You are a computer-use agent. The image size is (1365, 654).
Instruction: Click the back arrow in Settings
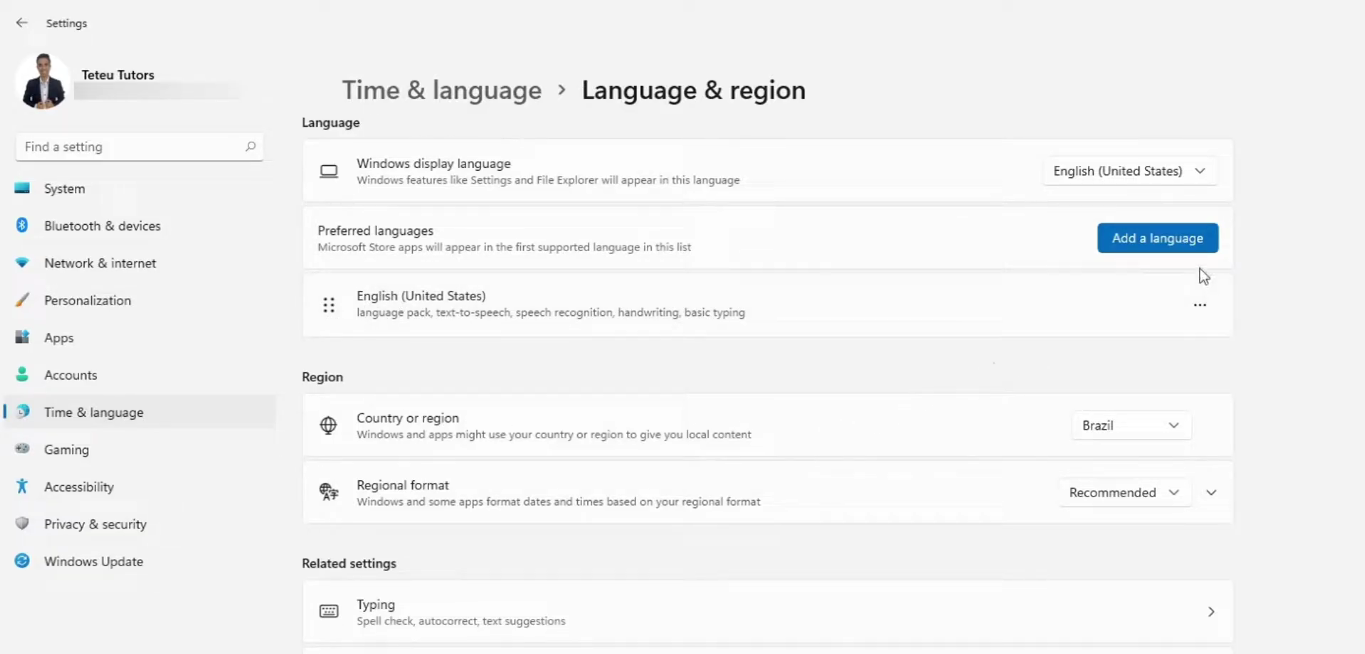pyautogui.click(x=22, y=23)
